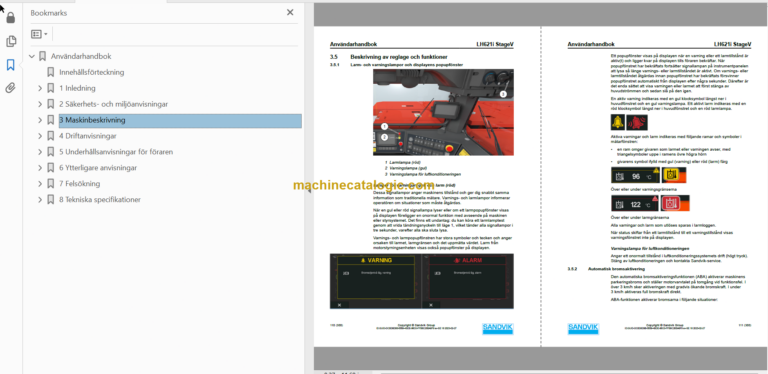Expand 5 Underhållsanvisningar för föraren bookmark
Image resolution: width=768 pixels, height=374 pixels.
tap(40, 152)
